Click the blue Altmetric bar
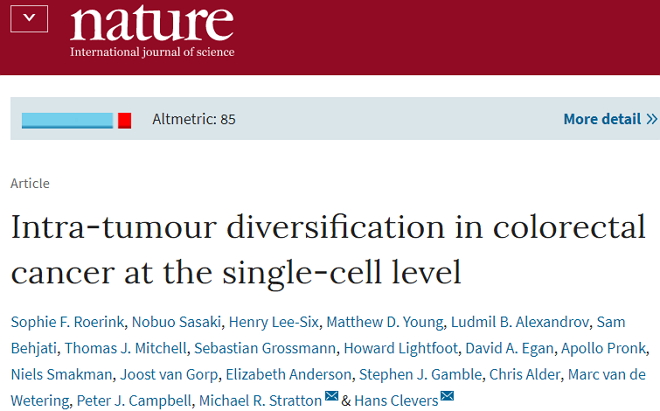The width and height of the screenshot is (660, 411). point(67,120)
